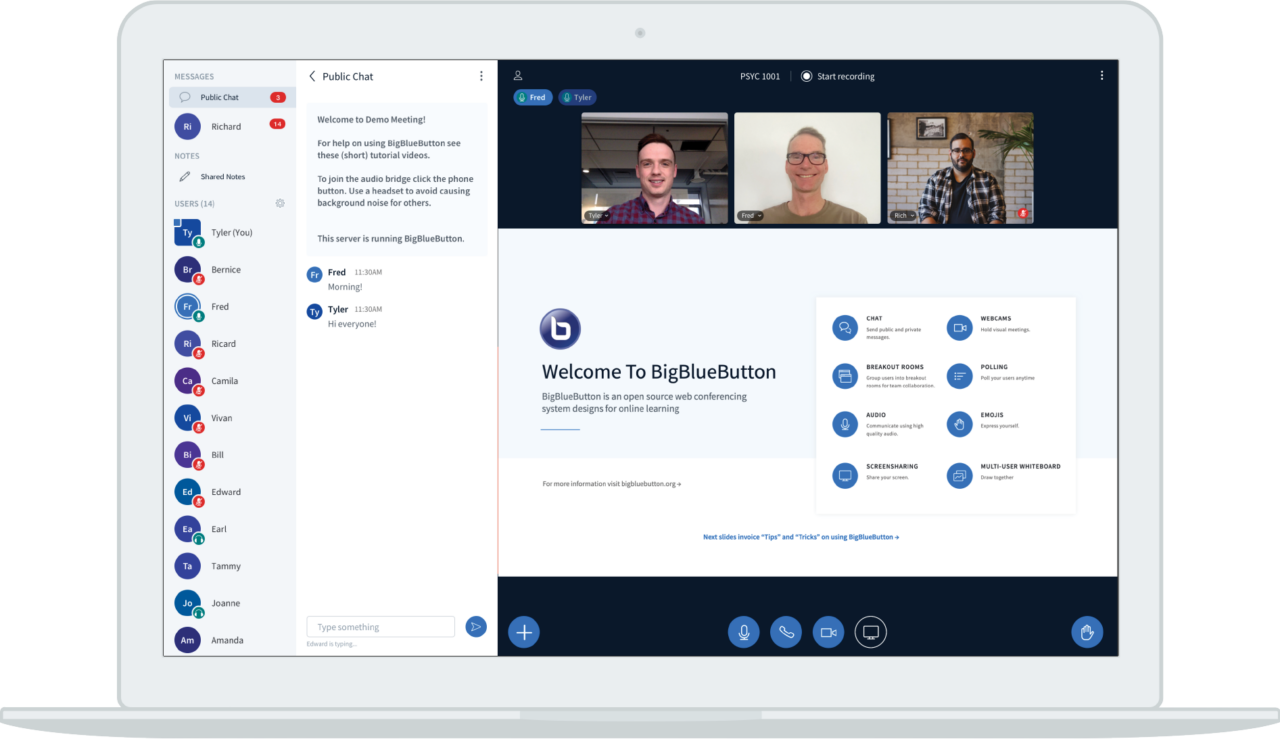Open the options menu at top right
Viewport: 1280px width, 739px height.
[1102, 75]
